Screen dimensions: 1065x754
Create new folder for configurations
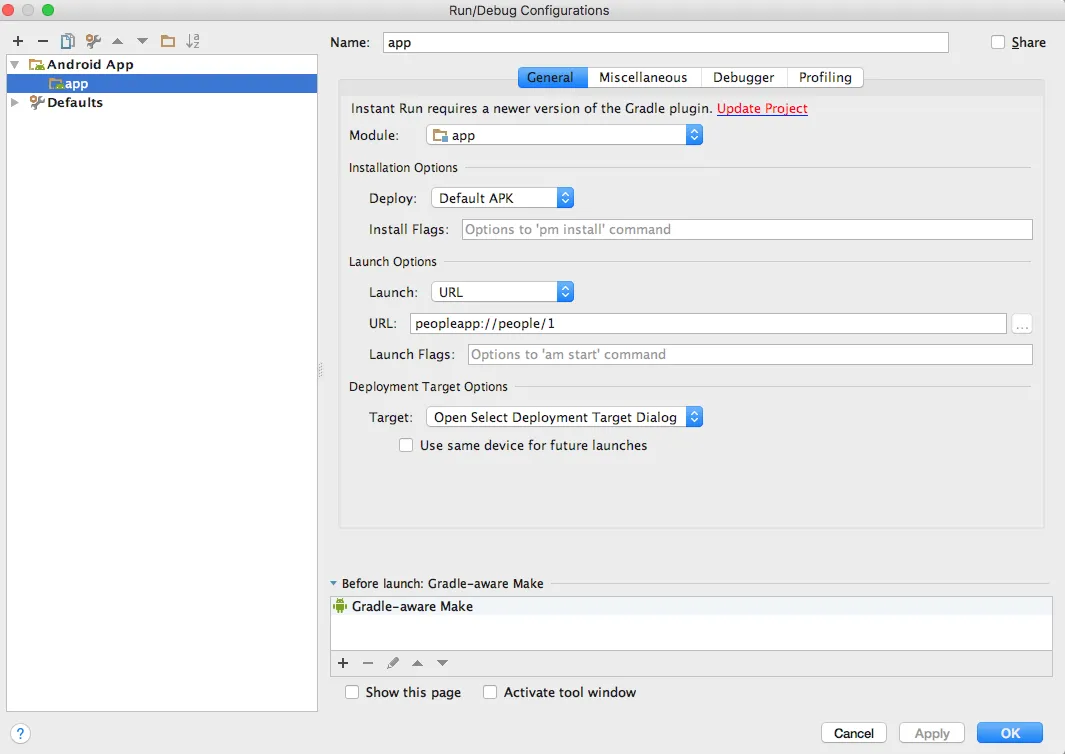(168, 41)
